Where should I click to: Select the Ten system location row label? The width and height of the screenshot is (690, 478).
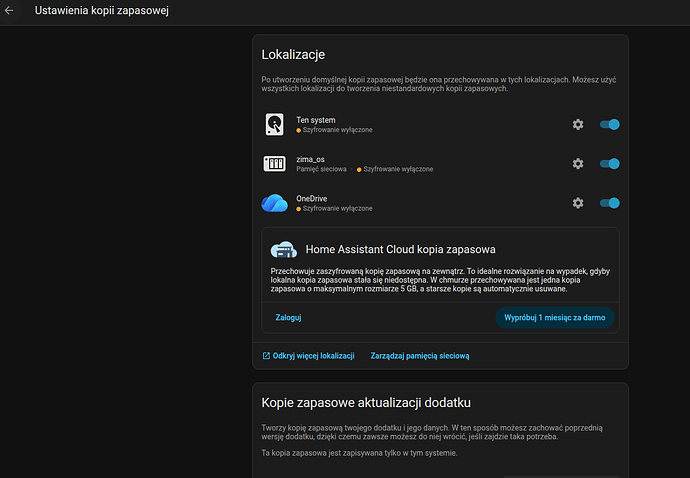pos(315,120)
